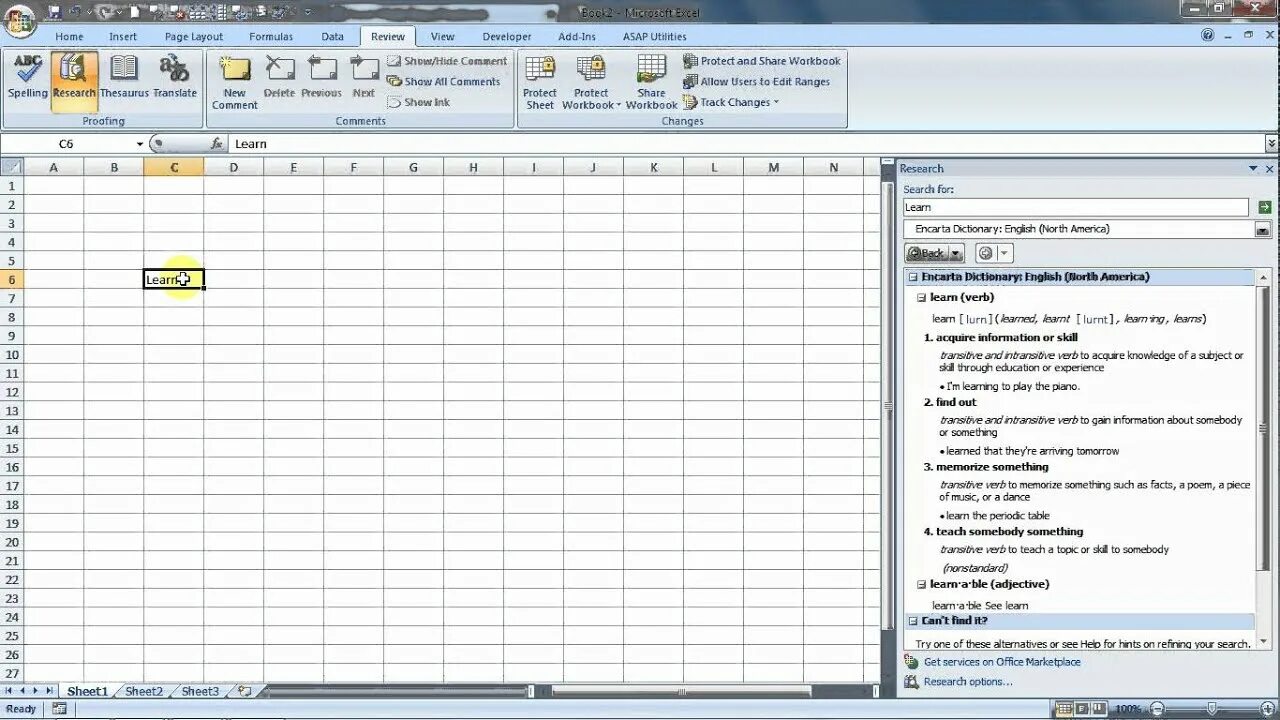
Task: Click Allow Users to Edit Ranges
Action: (756, 82)
